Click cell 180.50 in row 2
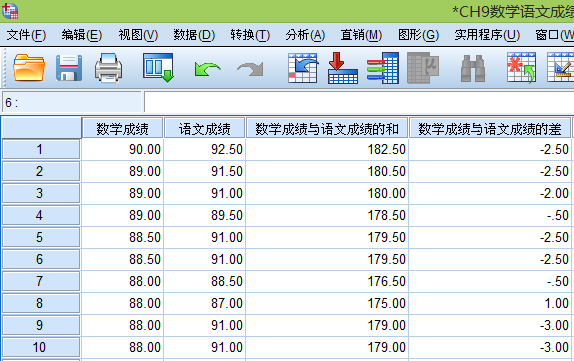The width and height of the screenshot is (574, 361). point(327,171)
